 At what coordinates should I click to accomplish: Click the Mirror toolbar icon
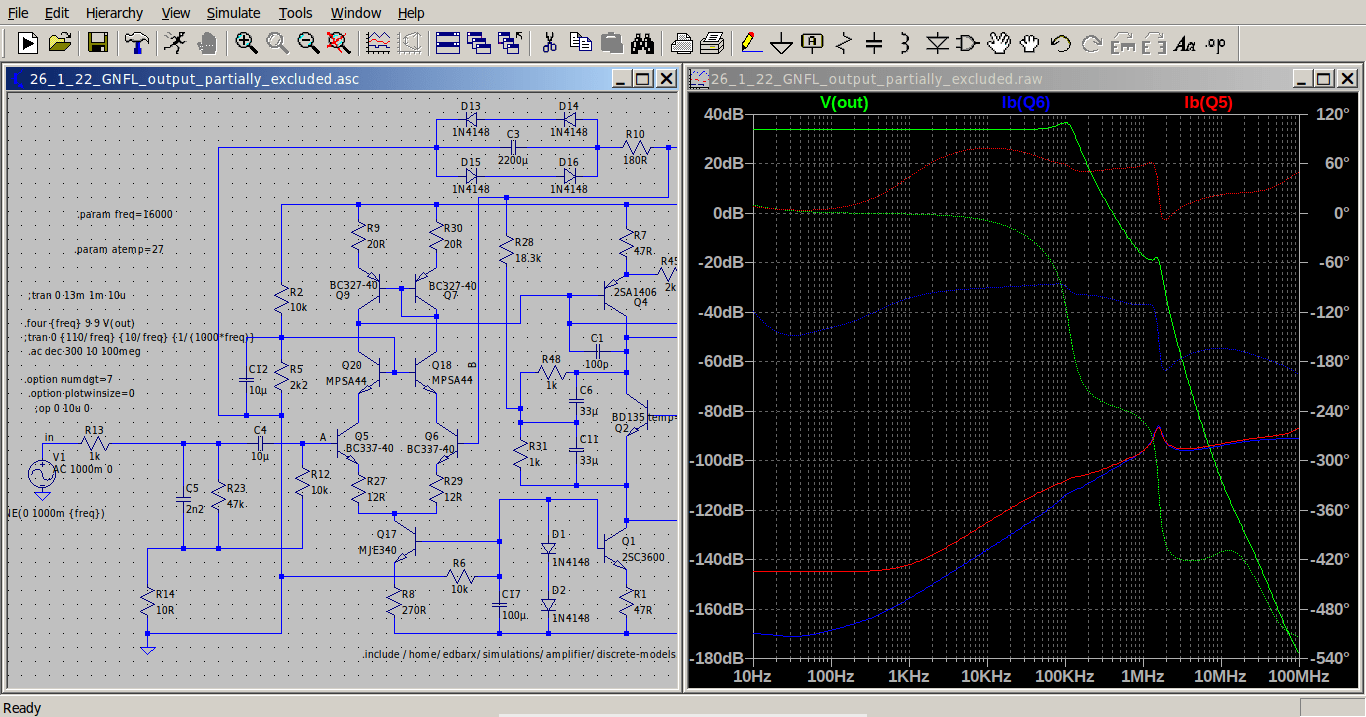click(x=1154, y=43)
